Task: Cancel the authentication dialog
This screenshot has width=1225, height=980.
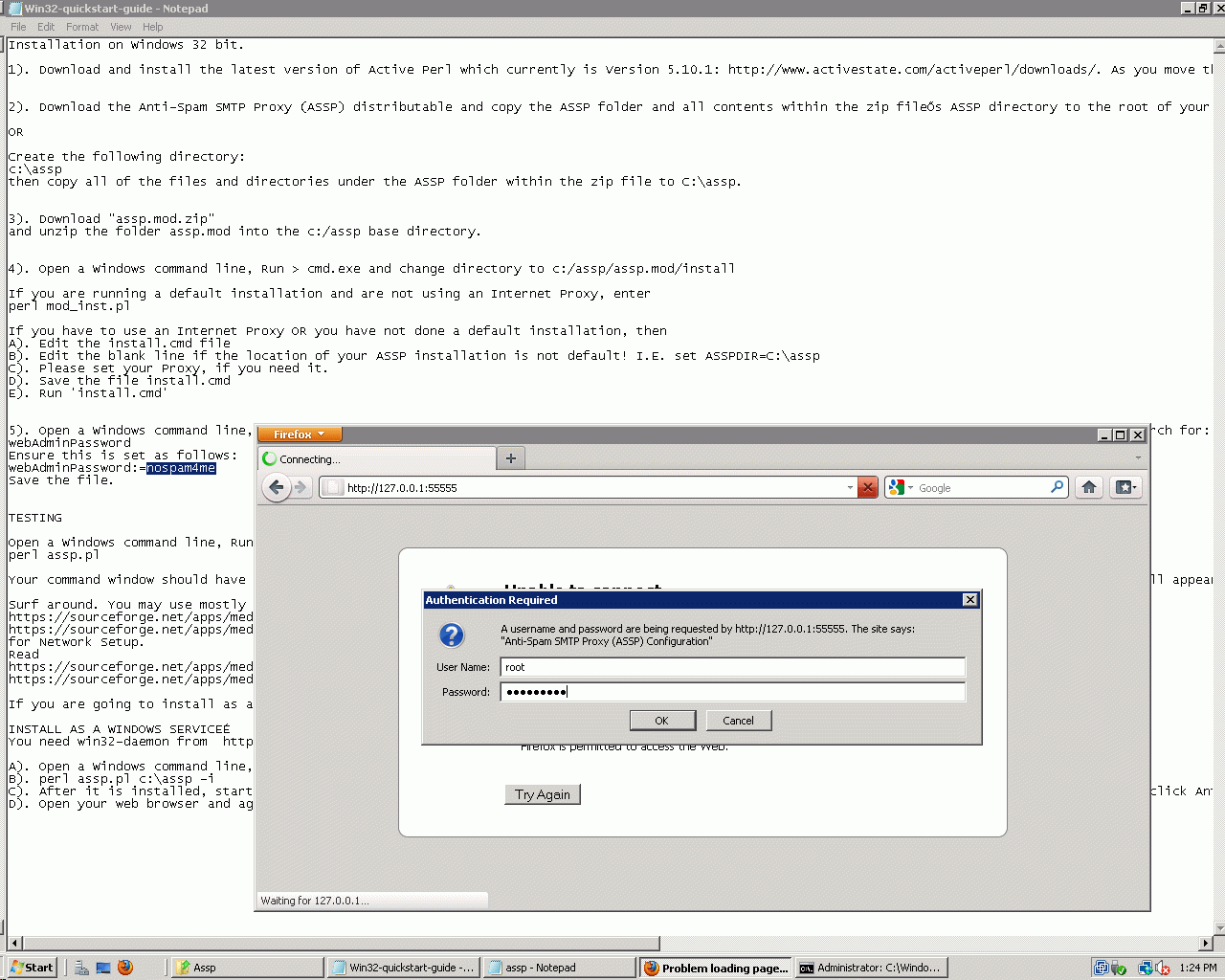Action: tap(738, 721)
